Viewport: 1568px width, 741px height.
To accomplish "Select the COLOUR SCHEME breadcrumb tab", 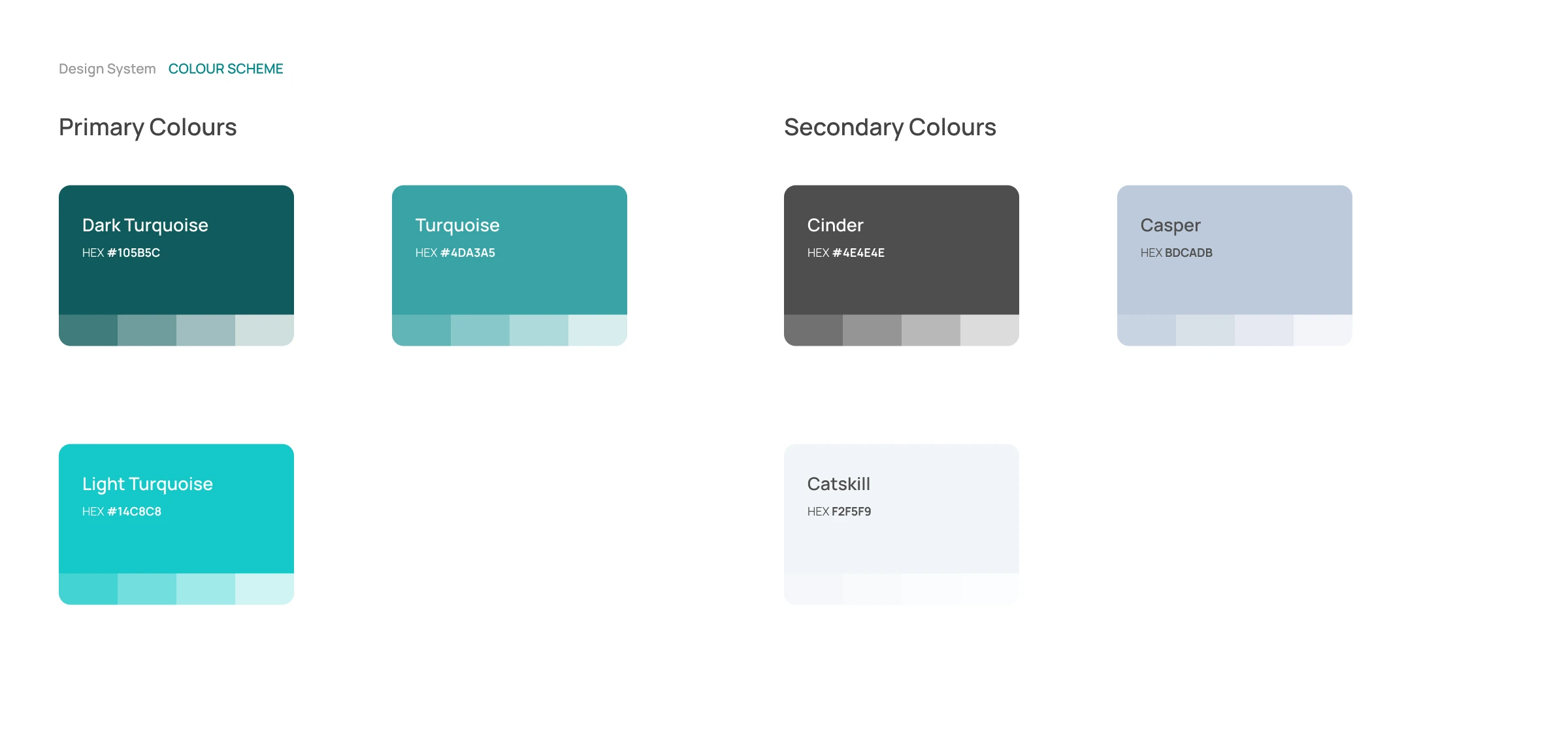I will click(225, 69).
